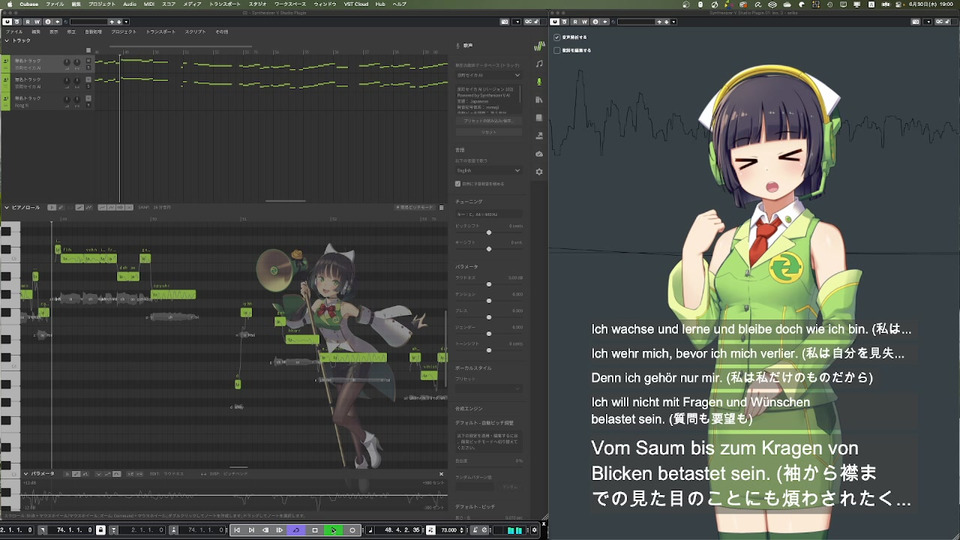The height and width of the screenshot is (540, 960).
Task: Open the cloud panel icon in sidebar
Action: [539, 154]
